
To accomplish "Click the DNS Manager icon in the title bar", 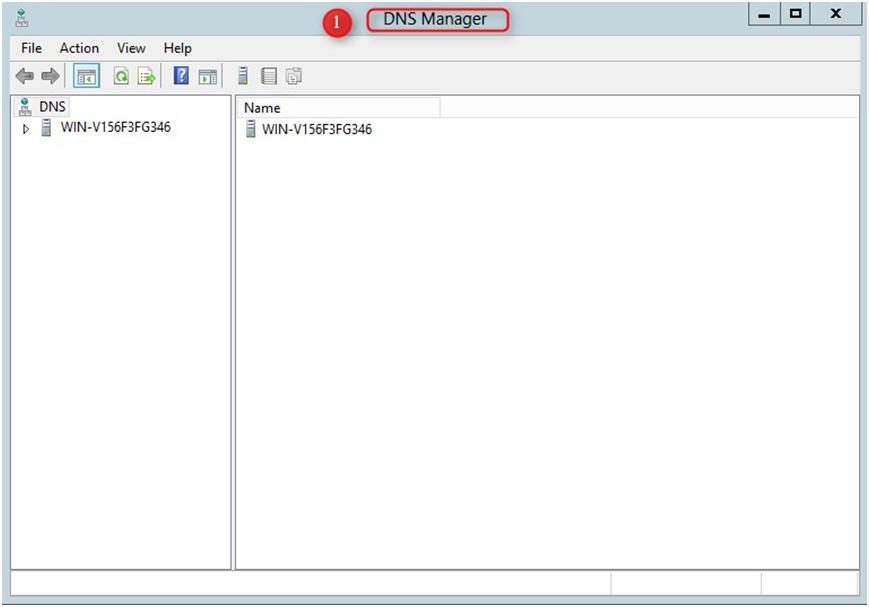I will click(x=22, y=18).
